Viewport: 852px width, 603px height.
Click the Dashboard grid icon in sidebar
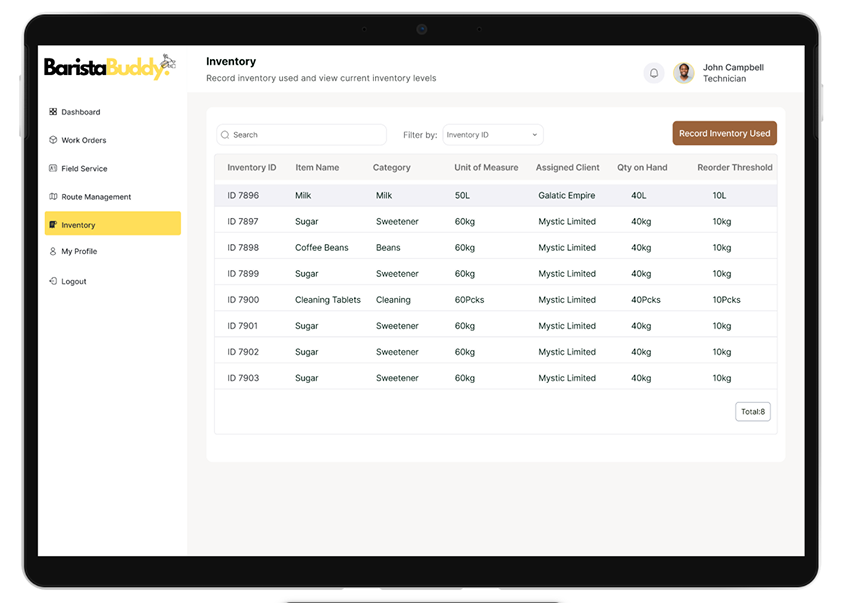53,112
